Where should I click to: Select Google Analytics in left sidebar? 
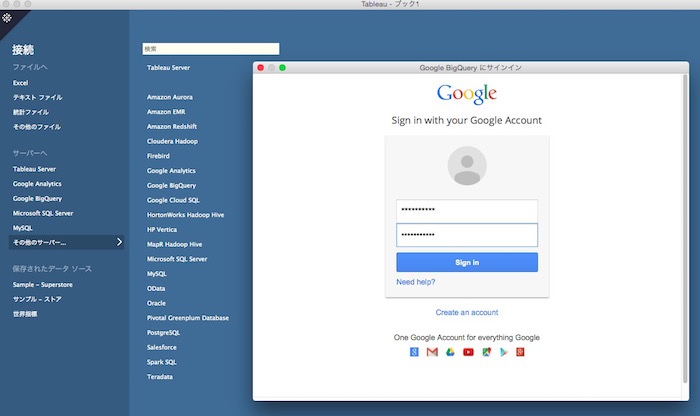pyautogui.click(x=37, y=184)
